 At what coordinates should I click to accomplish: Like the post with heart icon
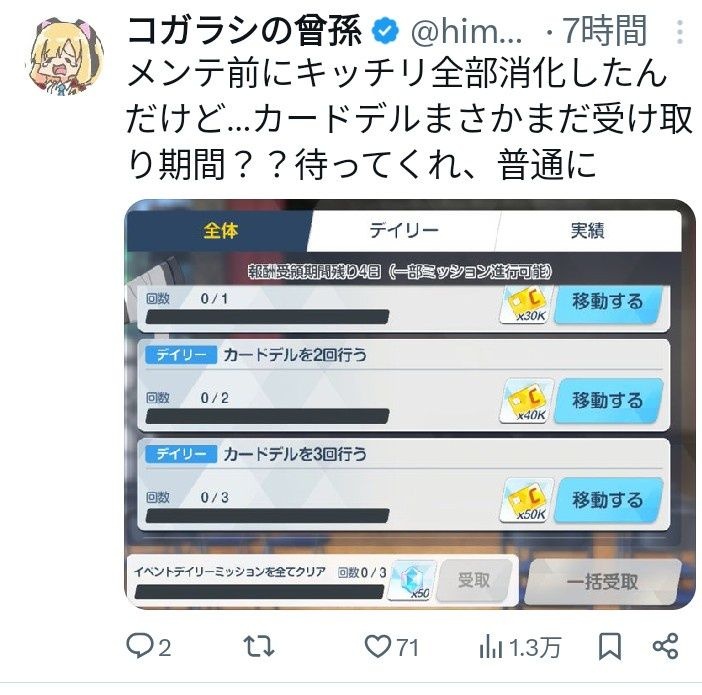tap(377, 646)
